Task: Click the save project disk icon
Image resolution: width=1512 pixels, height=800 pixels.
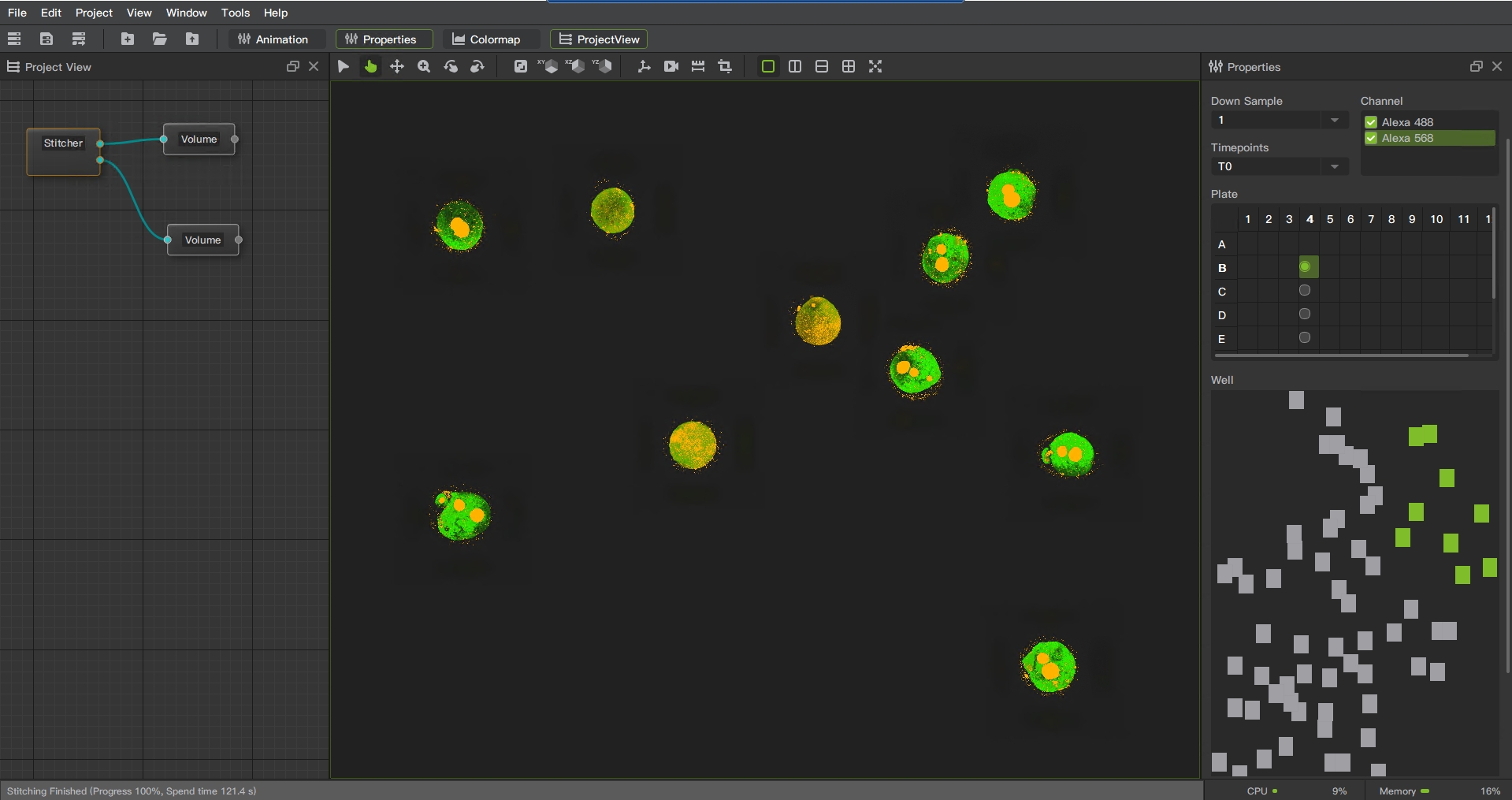Action: coord(46,39)
